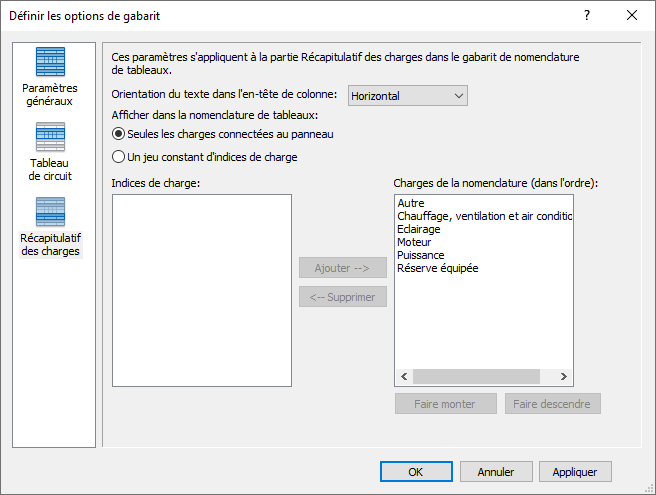The width and height of the screenshot is (656, 495).
Task: Click the Ajouter --> button
Action: pyautogui.click(x=342, y=268)
